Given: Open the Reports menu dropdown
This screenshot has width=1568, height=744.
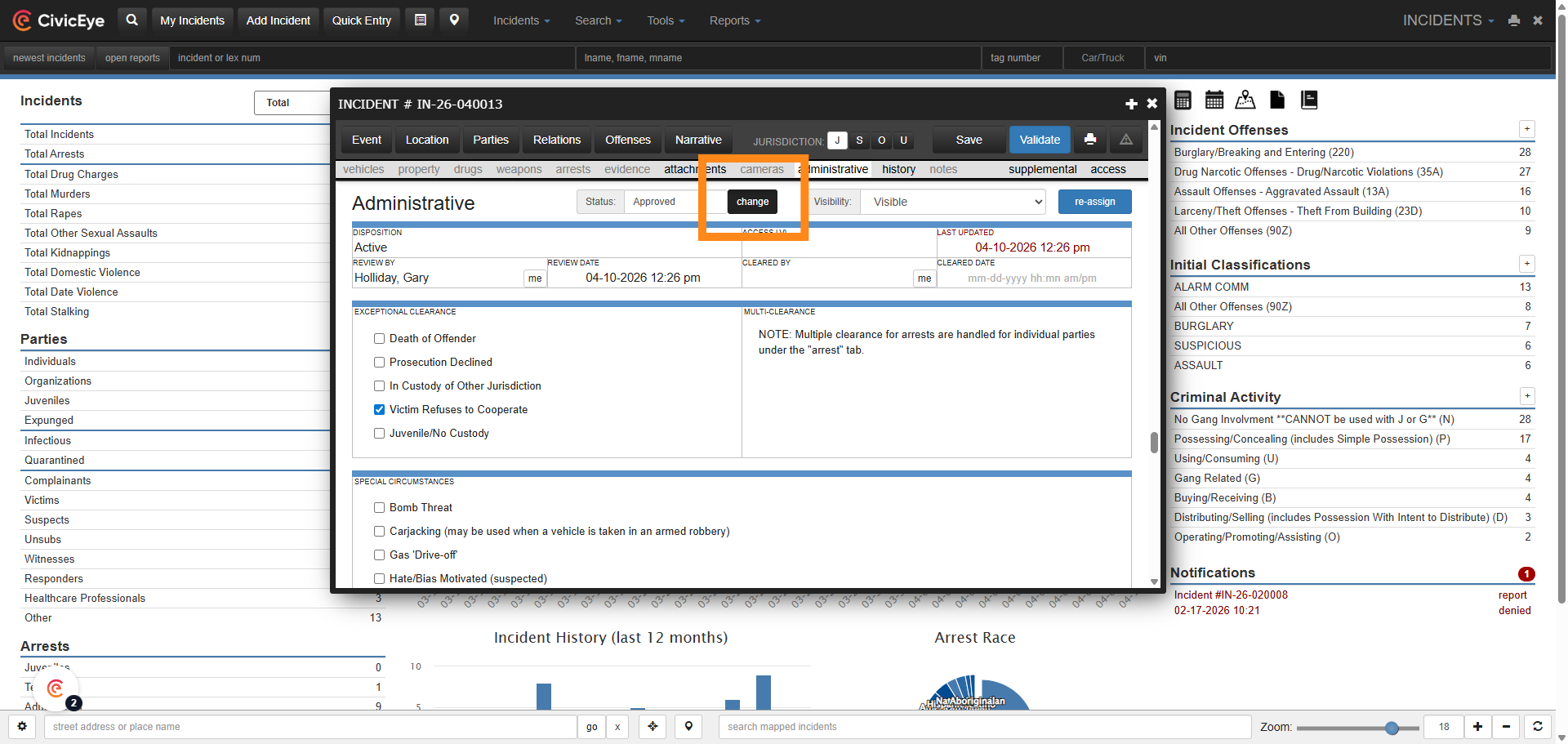Looking at the screenshot, I should [x=735, y=20].
